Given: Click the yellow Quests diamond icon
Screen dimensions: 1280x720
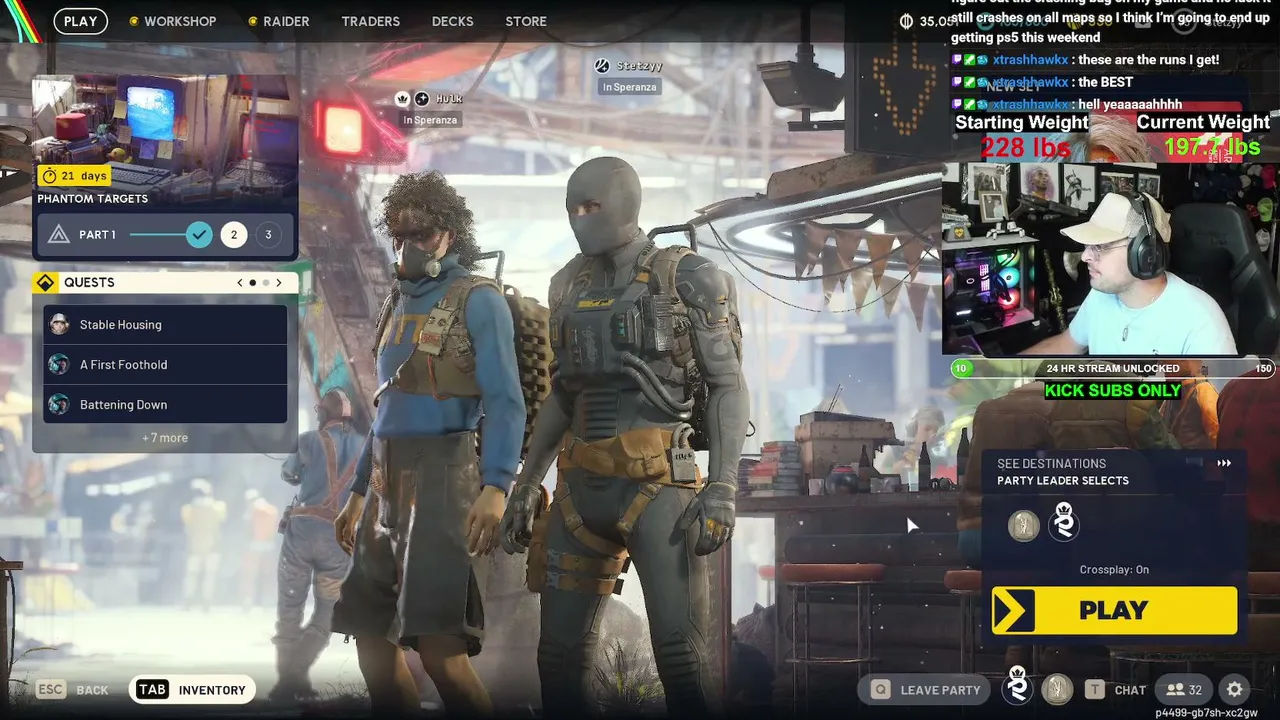Looking at the screenshot, I should 45,283.
